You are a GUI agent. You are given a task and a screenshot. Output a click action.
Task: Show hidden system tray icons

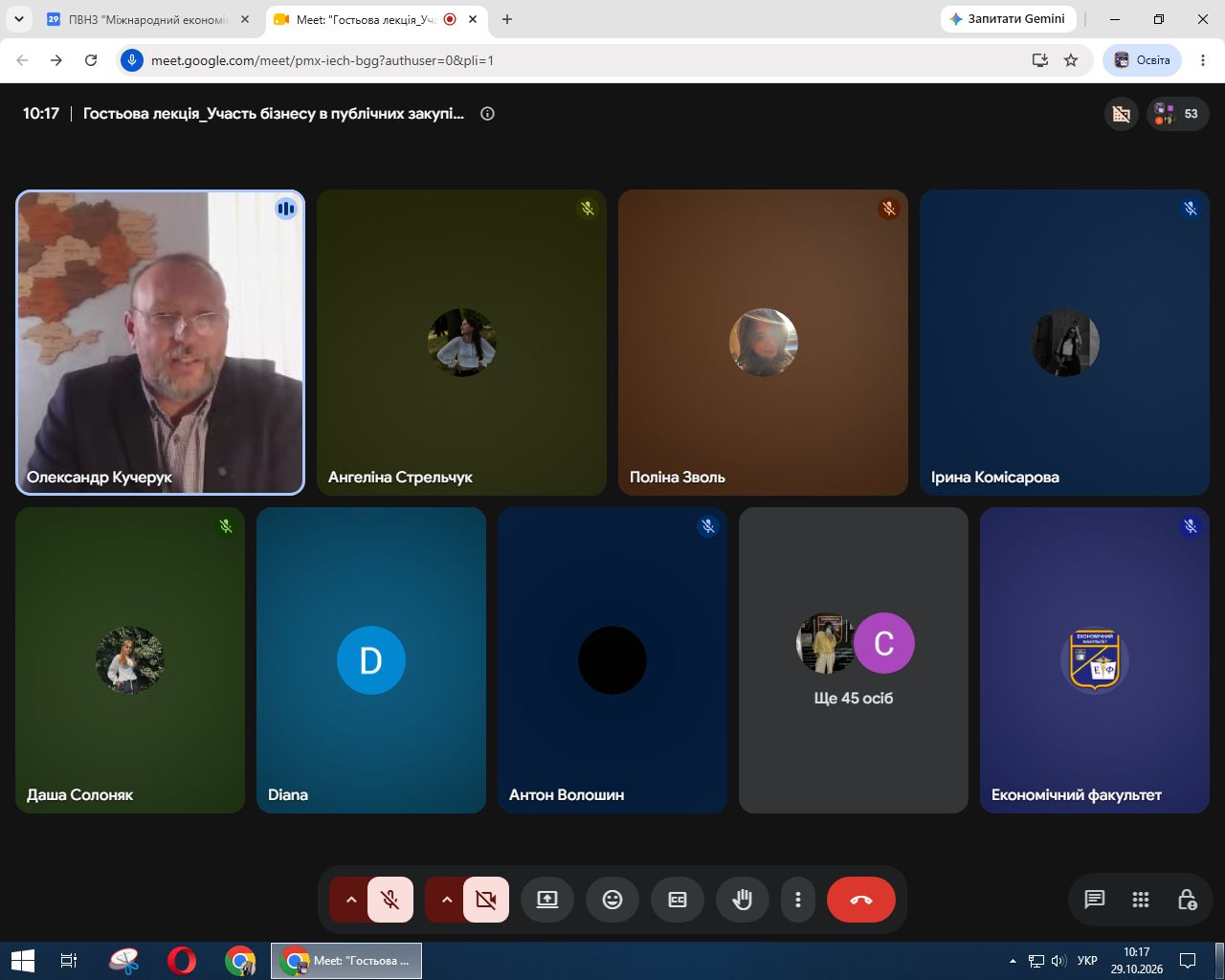pos(1013,961)
